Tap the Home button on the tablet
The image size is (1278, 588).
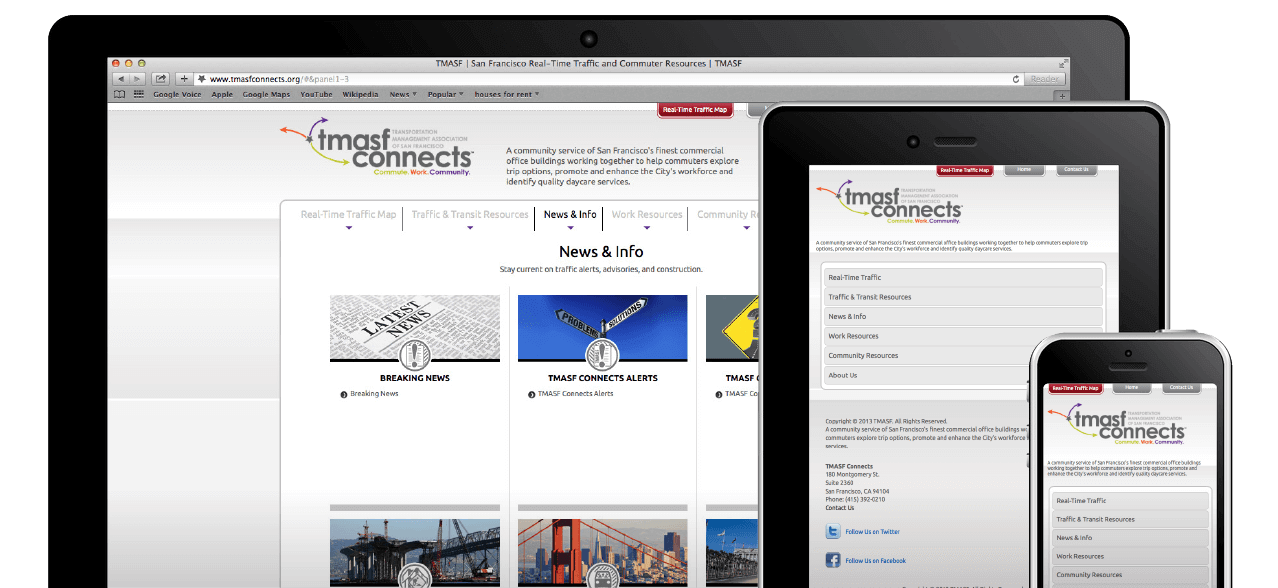tap(1024, 170)
